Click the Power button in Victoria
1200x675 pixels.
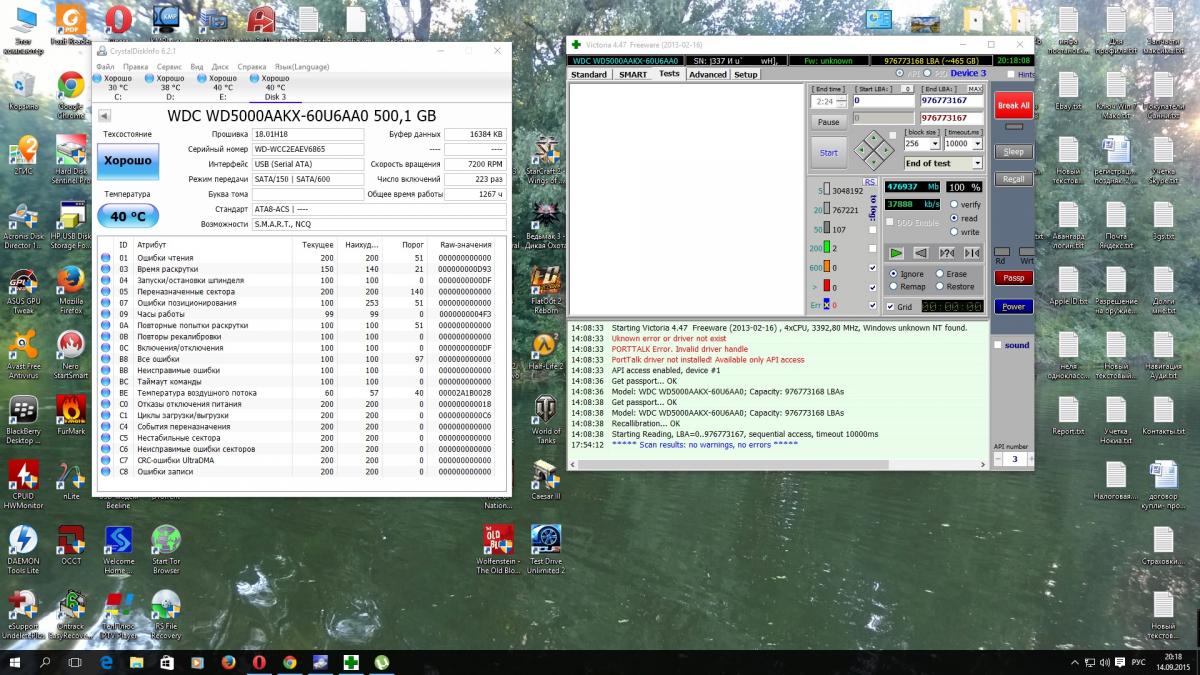(1013, 306)
